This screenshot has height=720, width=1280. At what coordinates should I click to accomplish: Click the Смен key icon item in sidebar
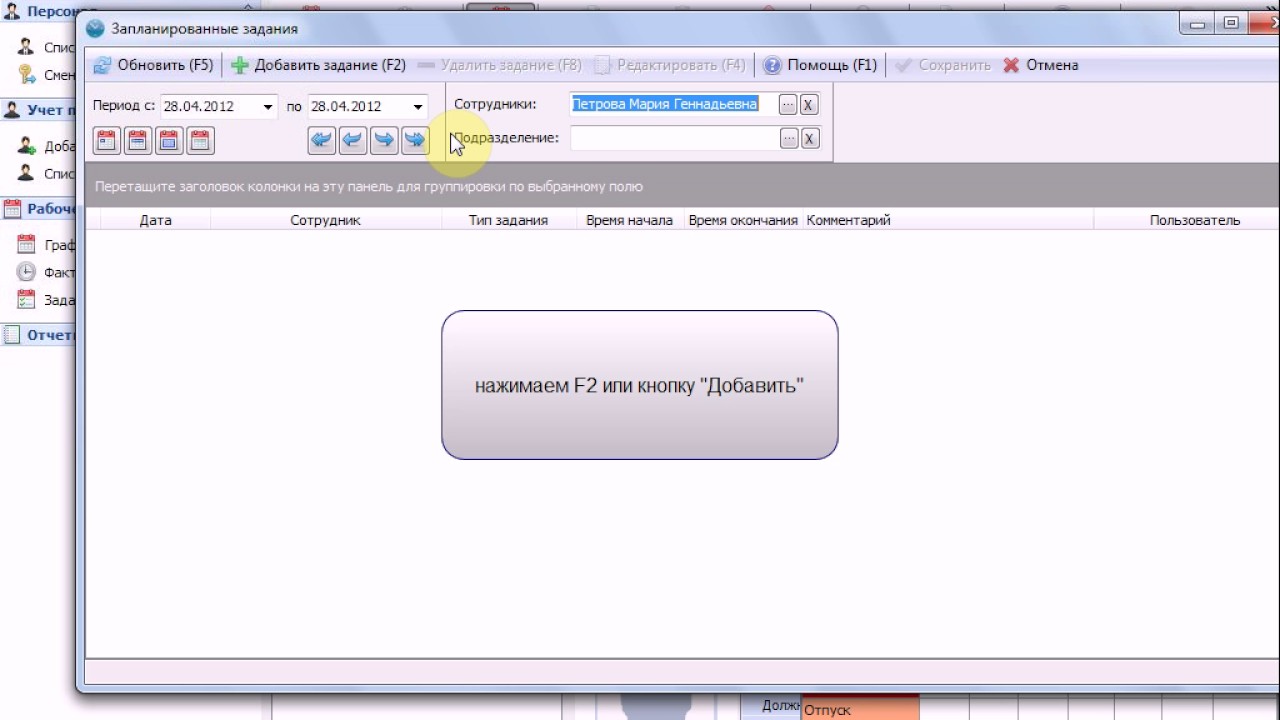46,75
